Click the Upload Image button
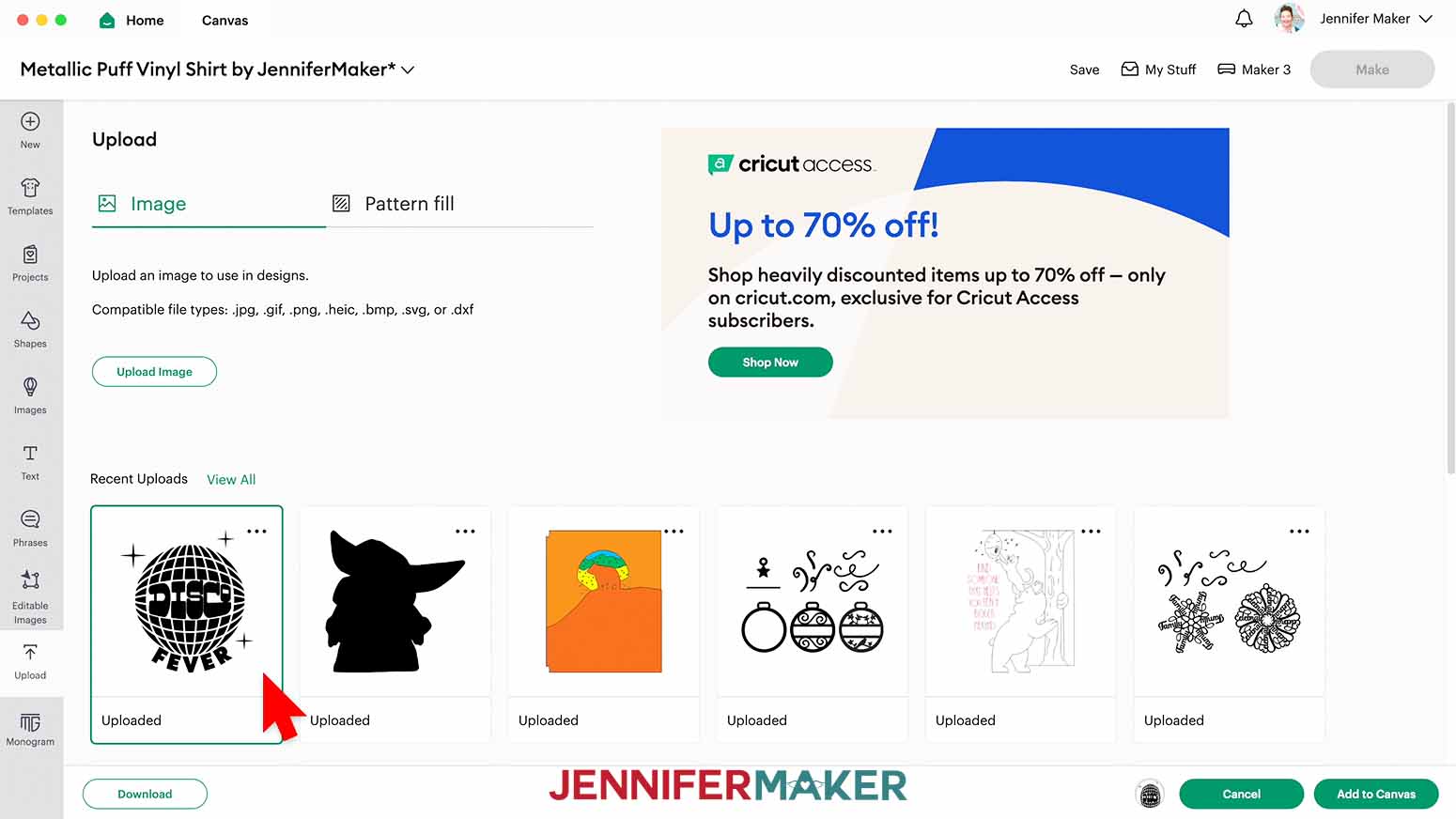Screen dimensions: 1456x819 point(154,372)
